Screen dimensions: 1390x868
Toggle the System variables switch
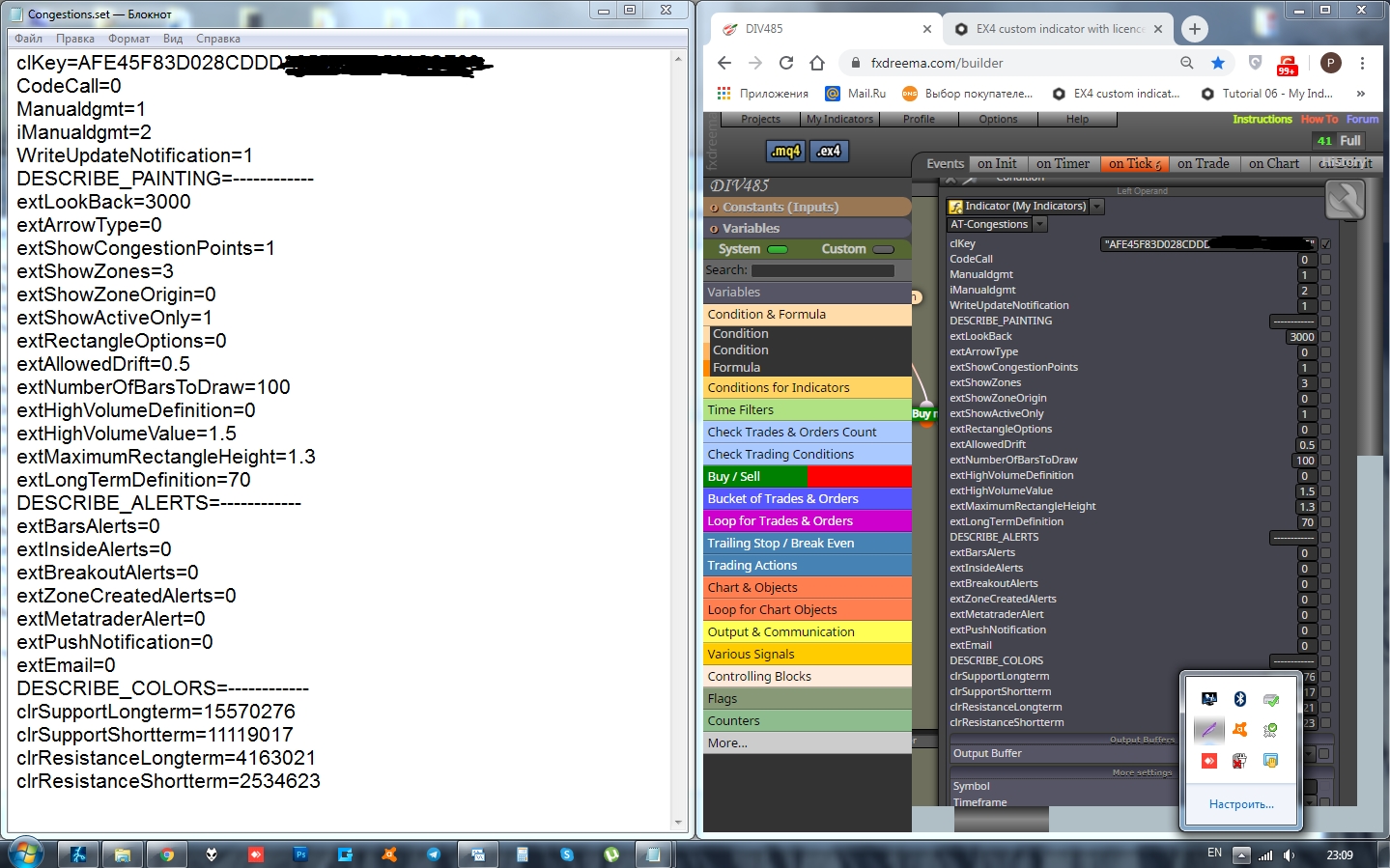point(778,249)
